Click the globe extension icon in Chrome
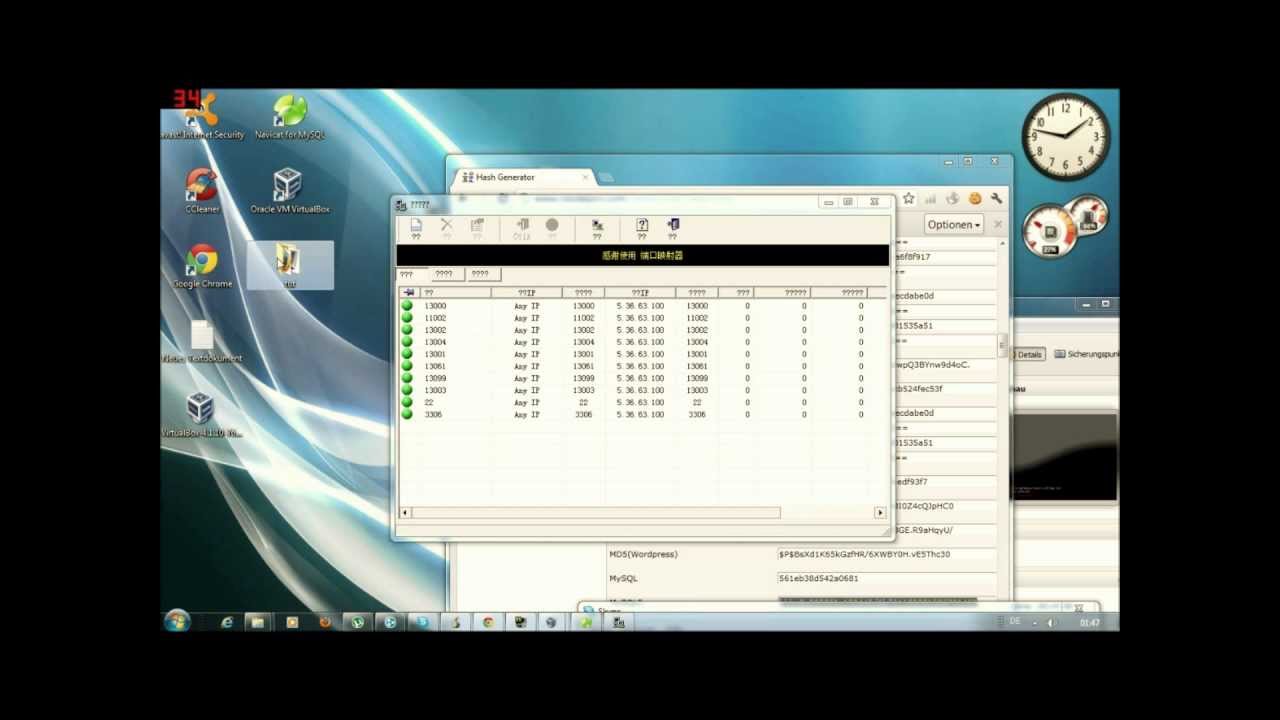The width and height of the screenshot is (1280, 720). [x=953, y=199]
